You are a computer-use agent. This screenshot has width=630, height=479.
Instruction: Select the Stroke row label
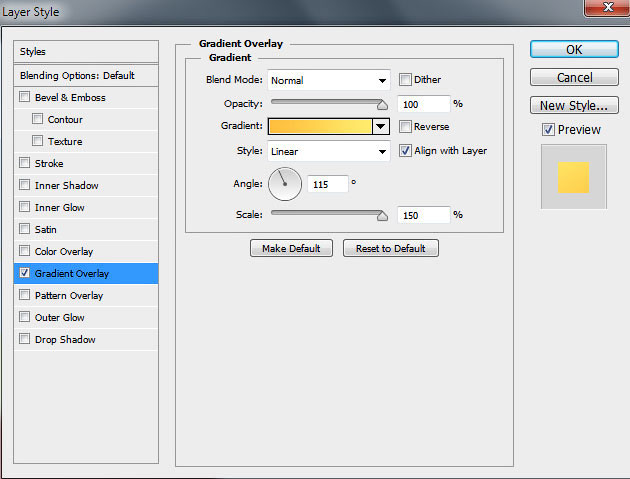pos(49,164)
